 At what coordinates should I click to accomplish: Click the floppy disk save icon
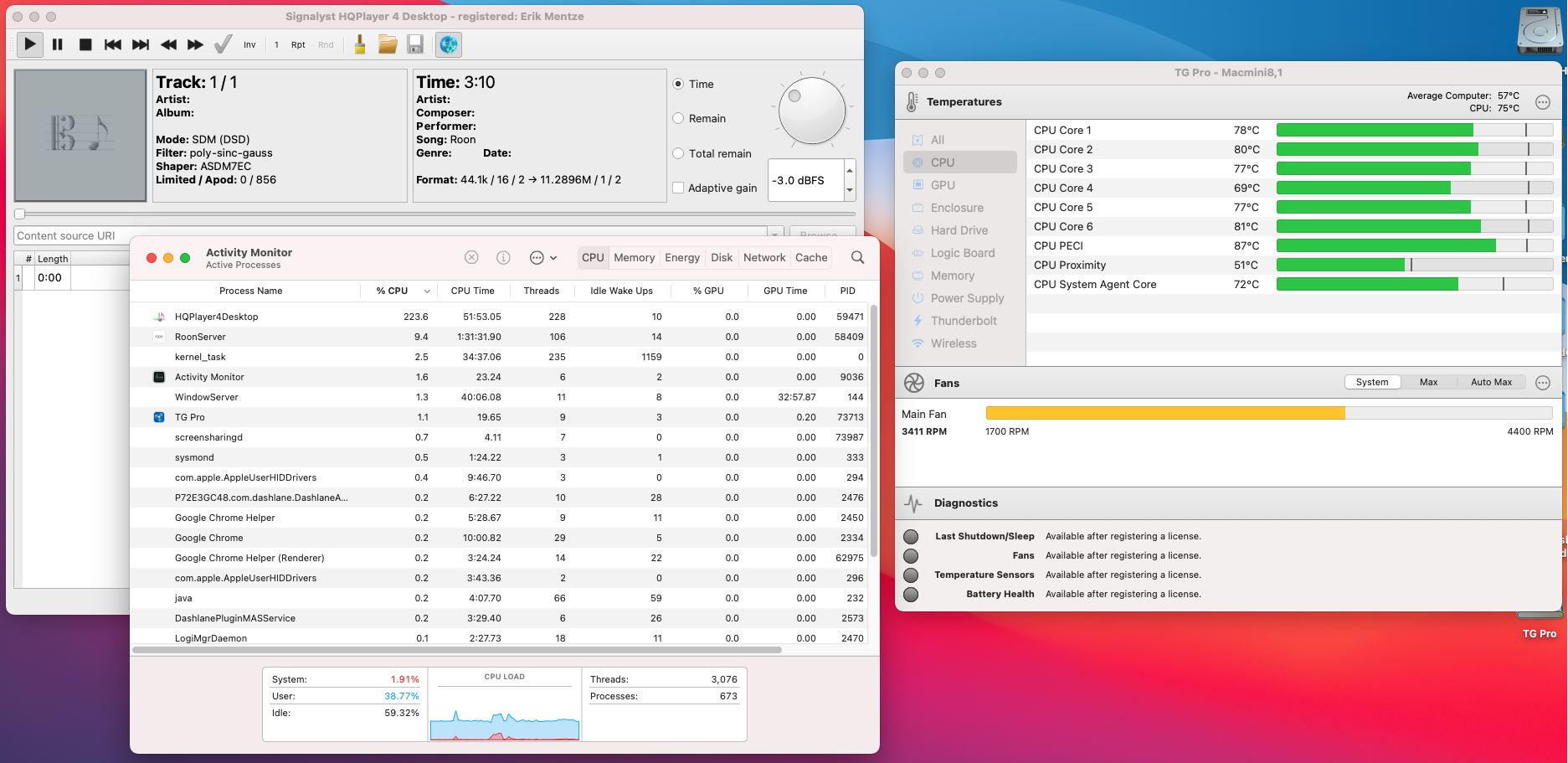(x=414, y=45)
